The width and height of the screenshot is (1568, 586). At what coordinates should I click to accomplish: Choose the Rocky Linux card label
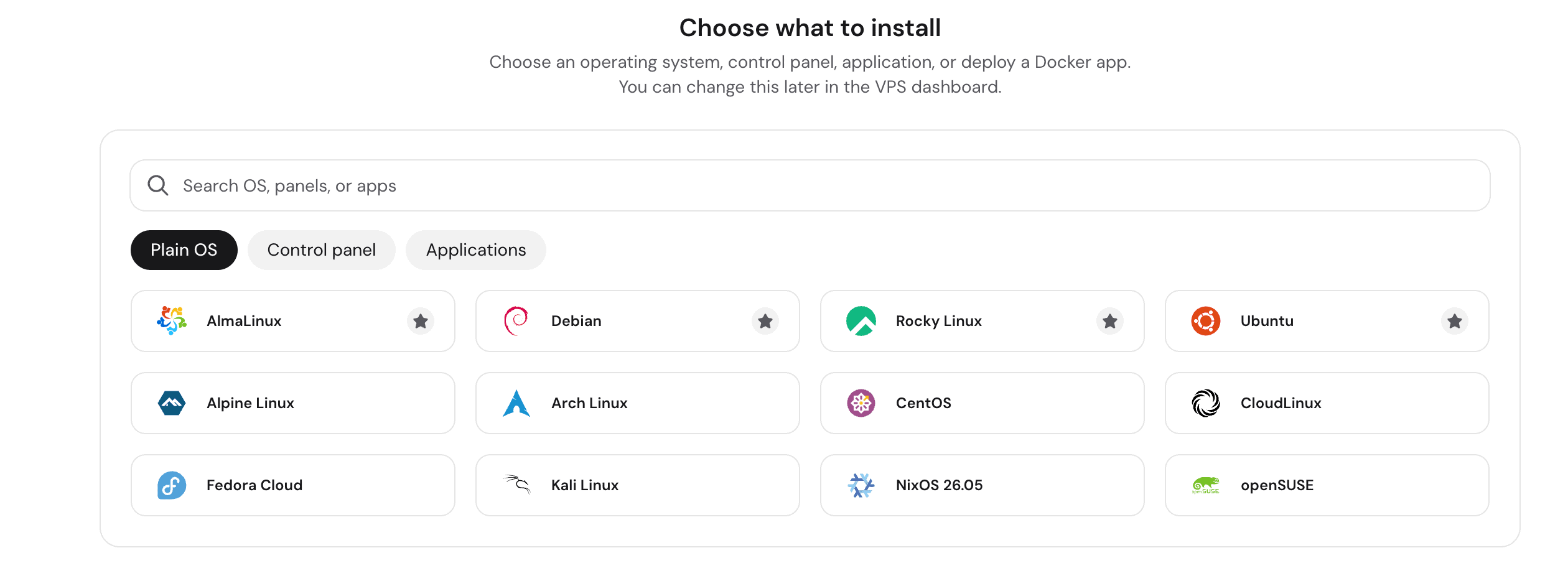(939, 321)
